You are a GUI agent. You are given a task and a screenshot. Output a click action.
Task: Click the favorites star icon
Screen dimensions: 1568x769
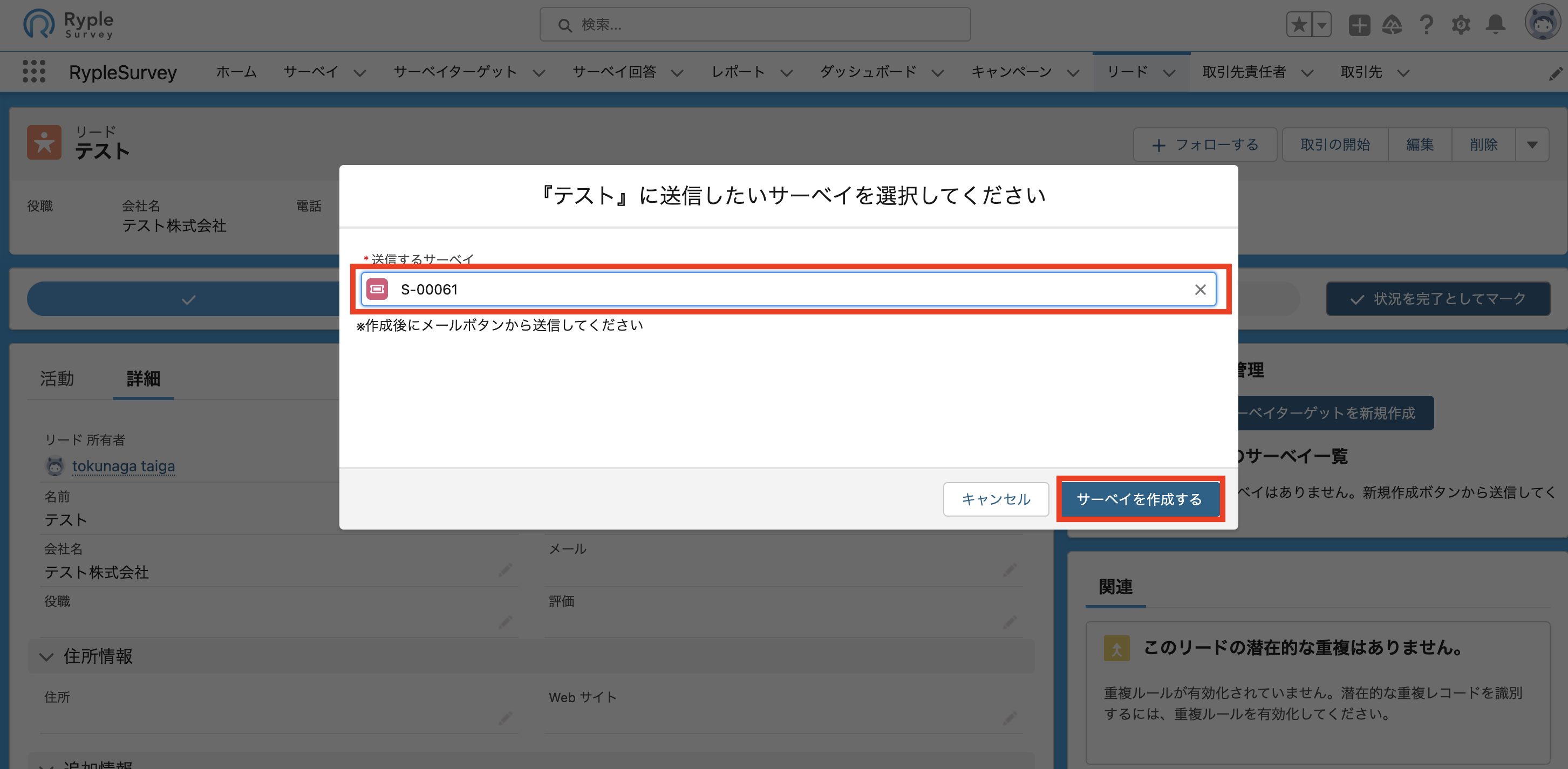[1299, 25]
